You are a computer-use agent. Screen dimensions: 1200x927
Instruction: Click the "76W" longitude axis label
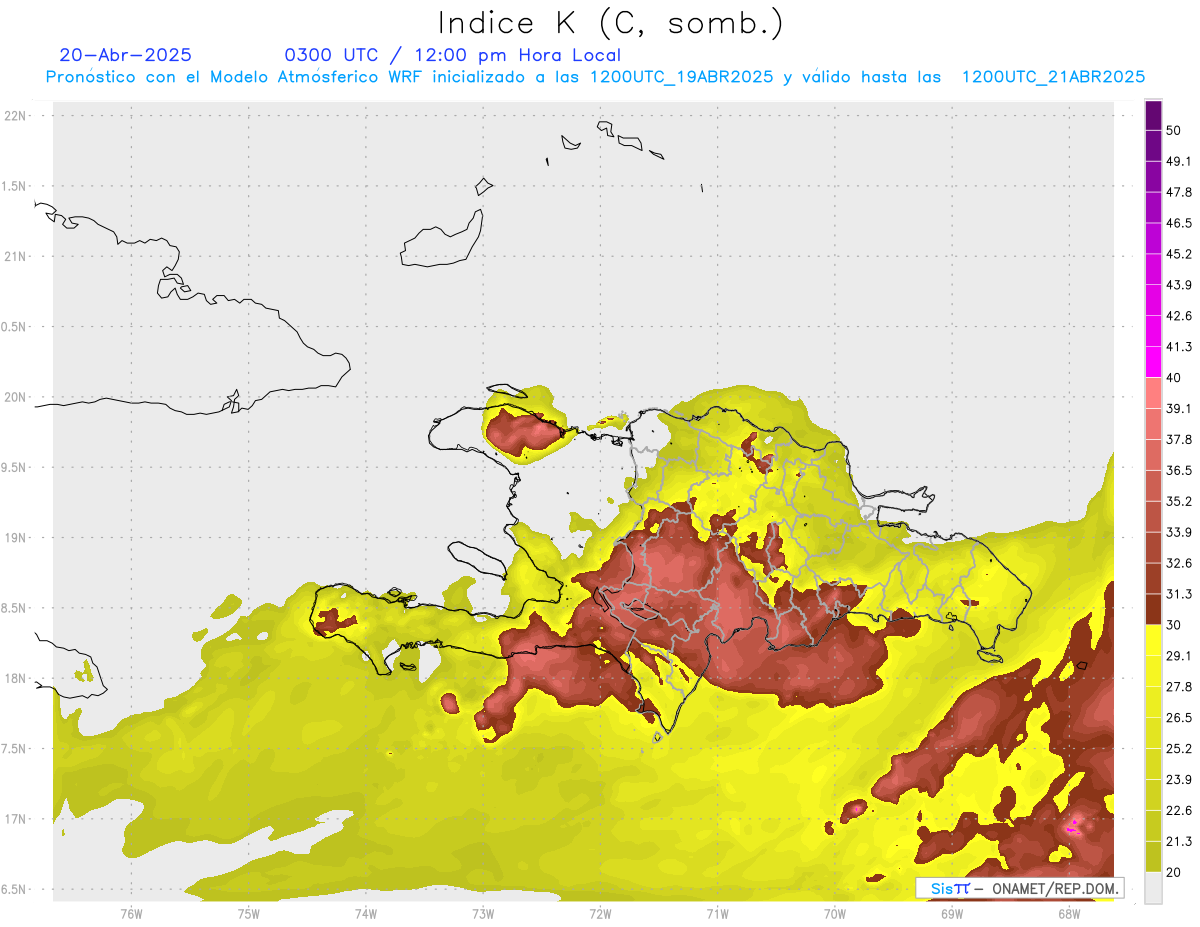click(131, 913)
